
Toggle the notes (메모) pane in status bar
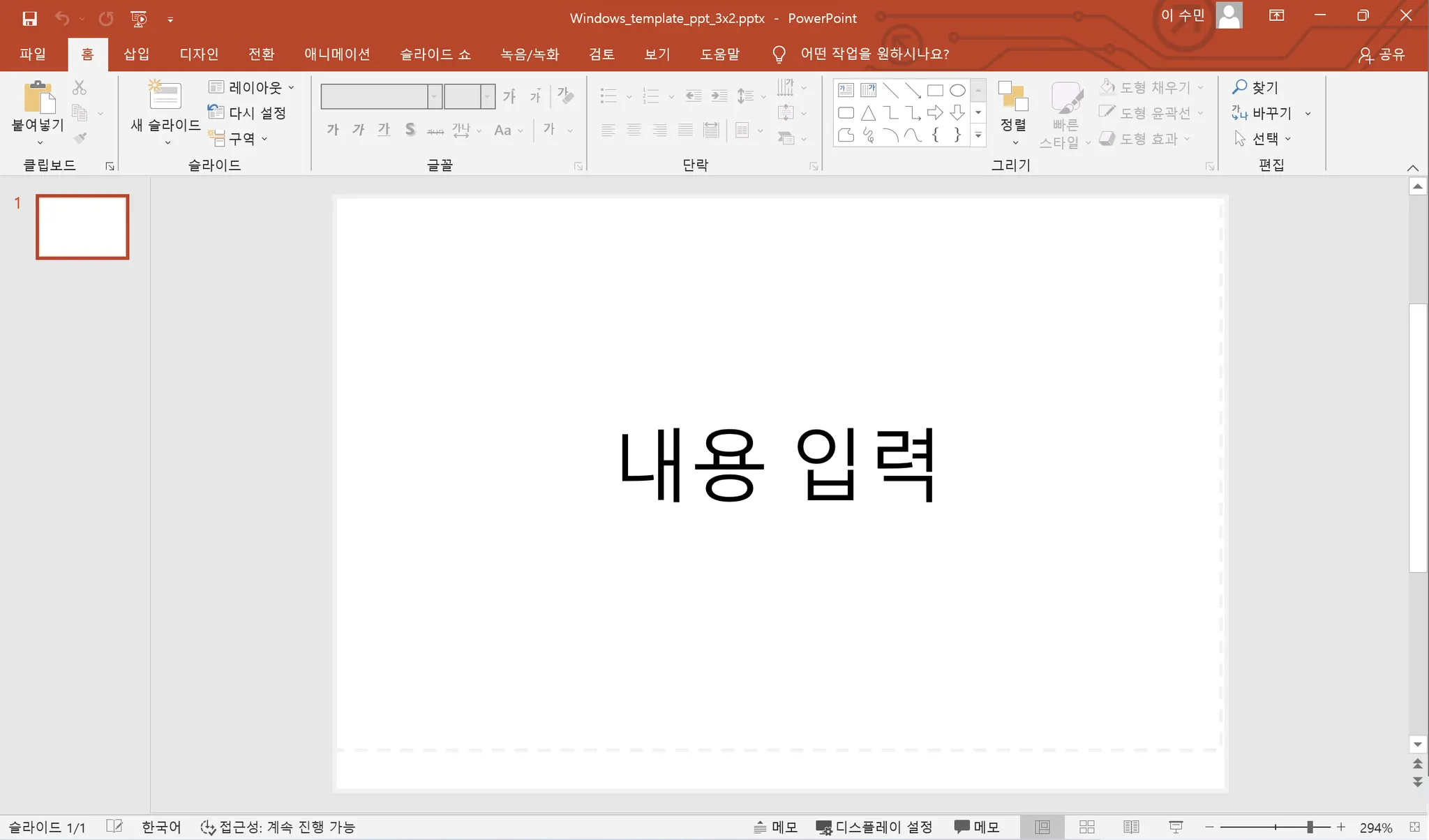click(x=776, y=827)
